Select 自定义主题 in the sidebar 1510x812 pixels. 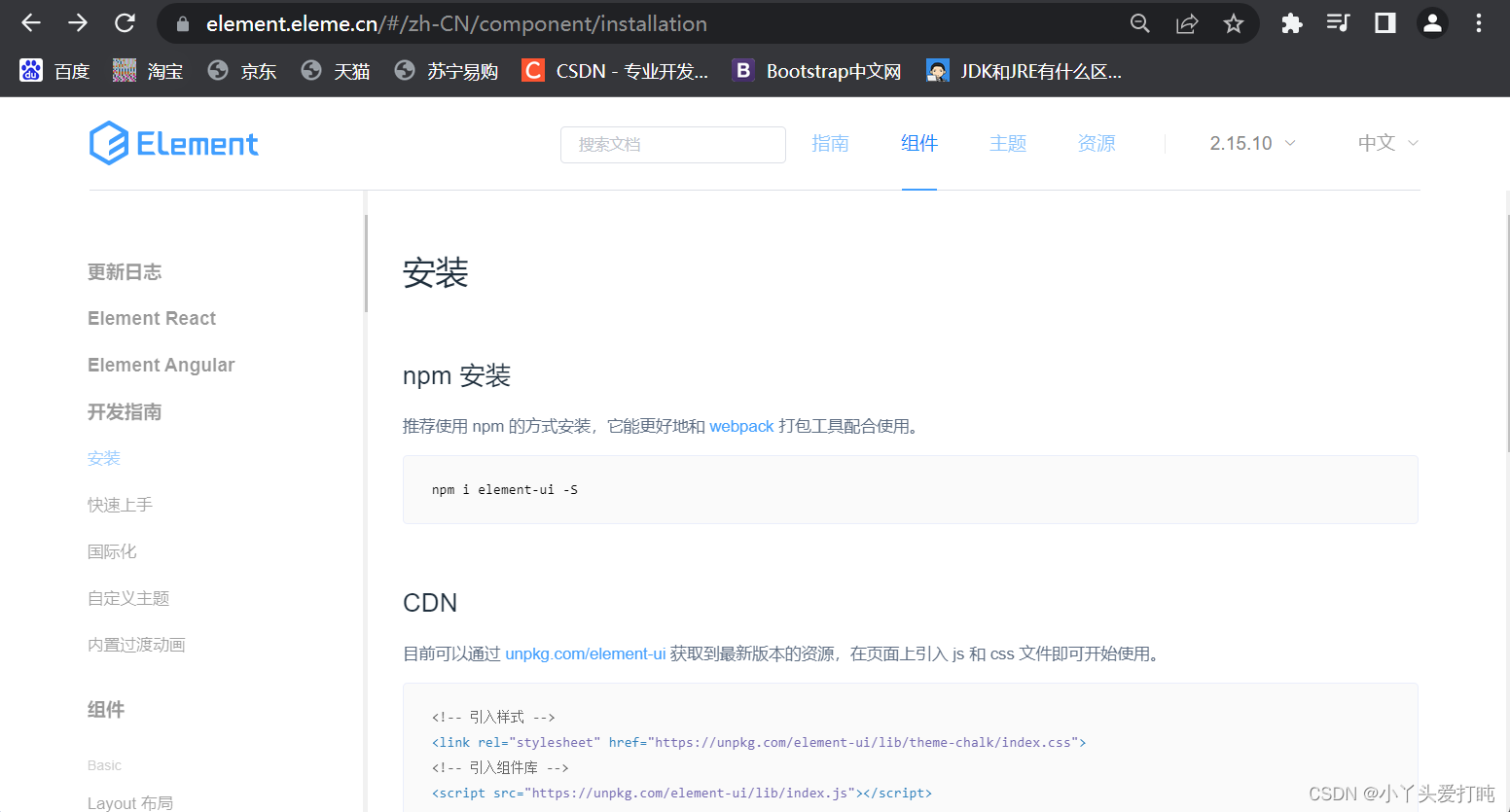(x=128, y=598)
